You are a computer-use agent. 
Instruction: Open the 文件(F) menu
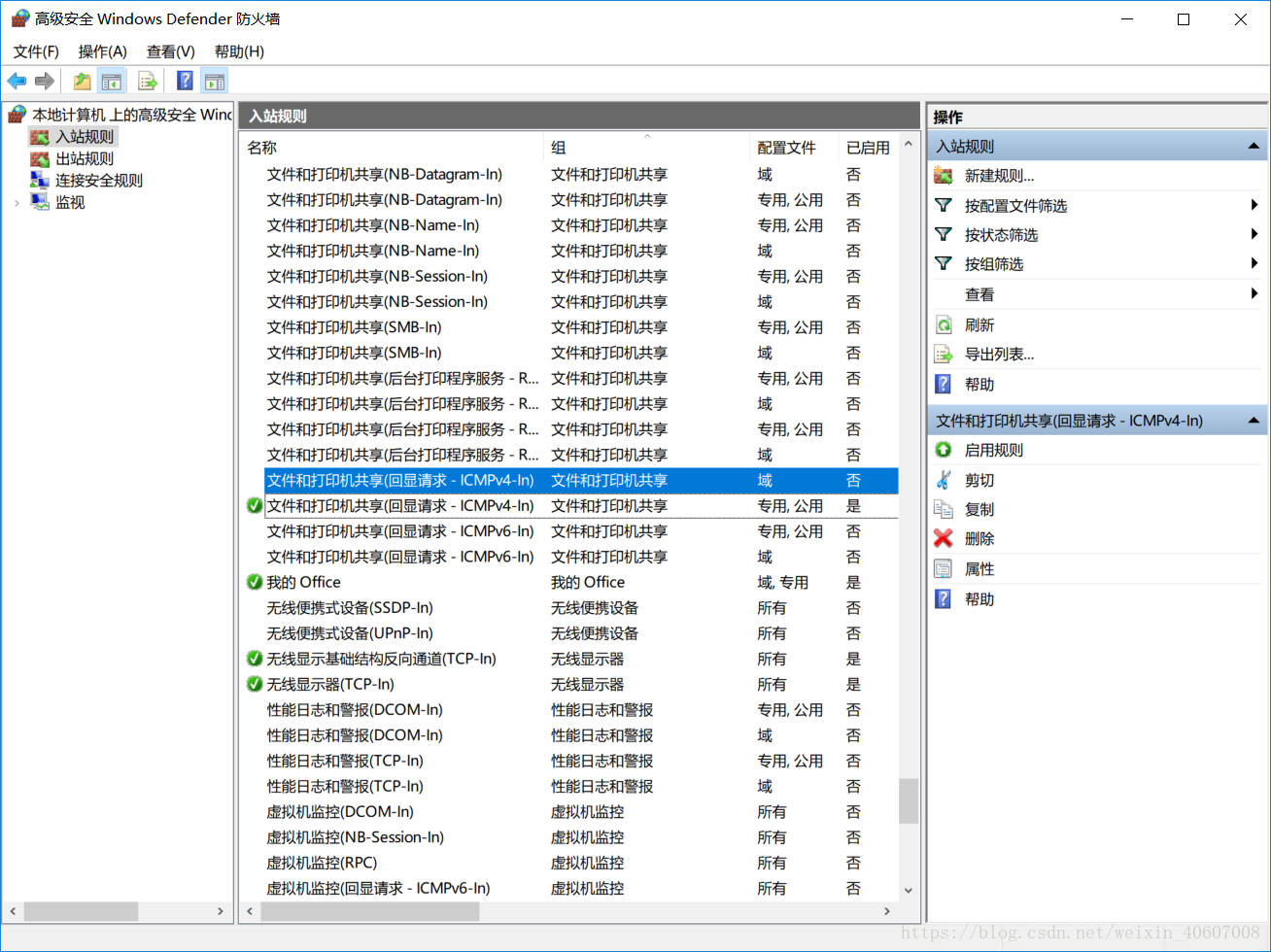point(36,51)
